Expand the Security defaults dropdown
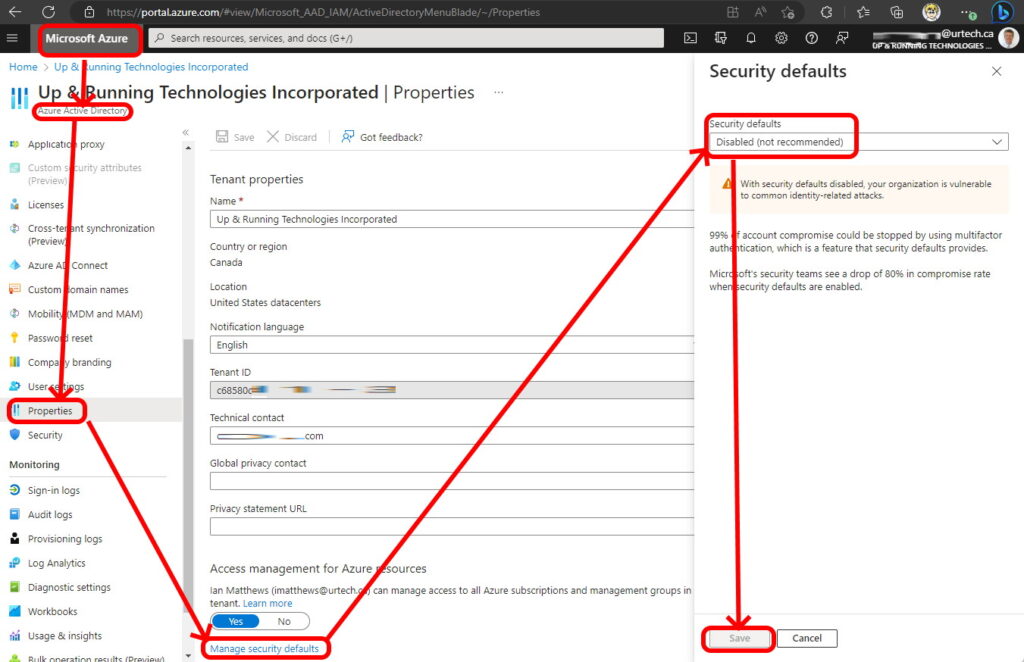 coord(858,142)
